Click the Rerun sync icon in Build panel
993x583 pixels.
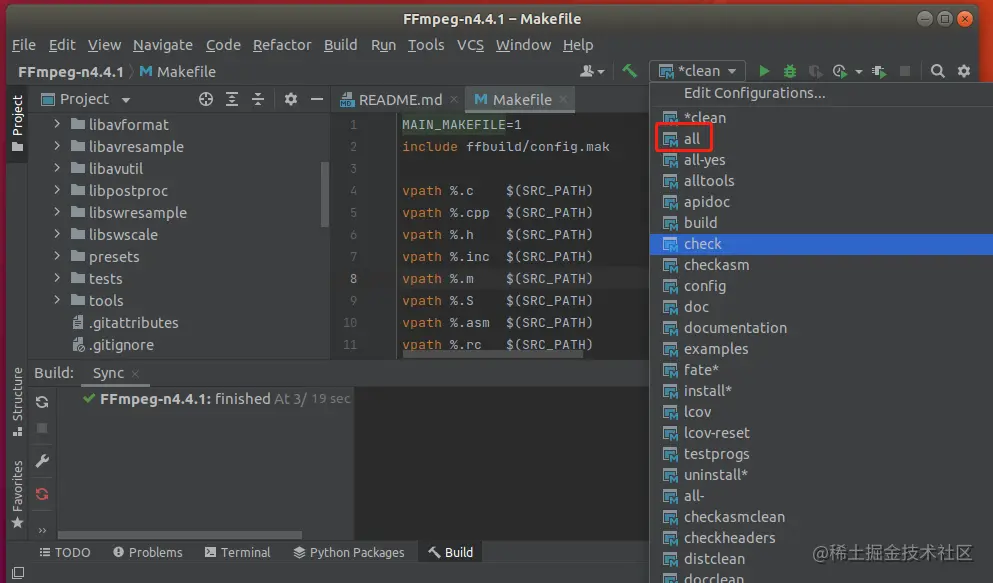(x=42, y=402)
